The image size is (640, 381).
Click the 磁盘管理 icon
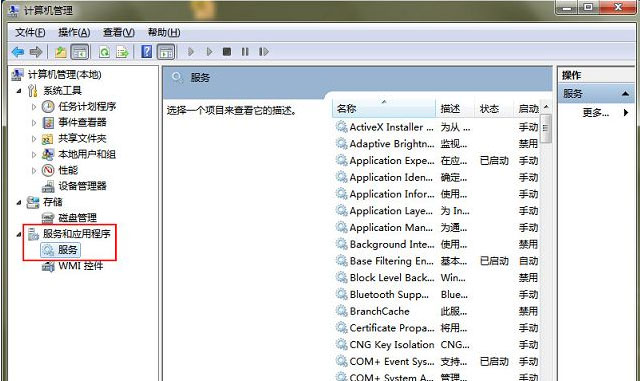(48, 218)
